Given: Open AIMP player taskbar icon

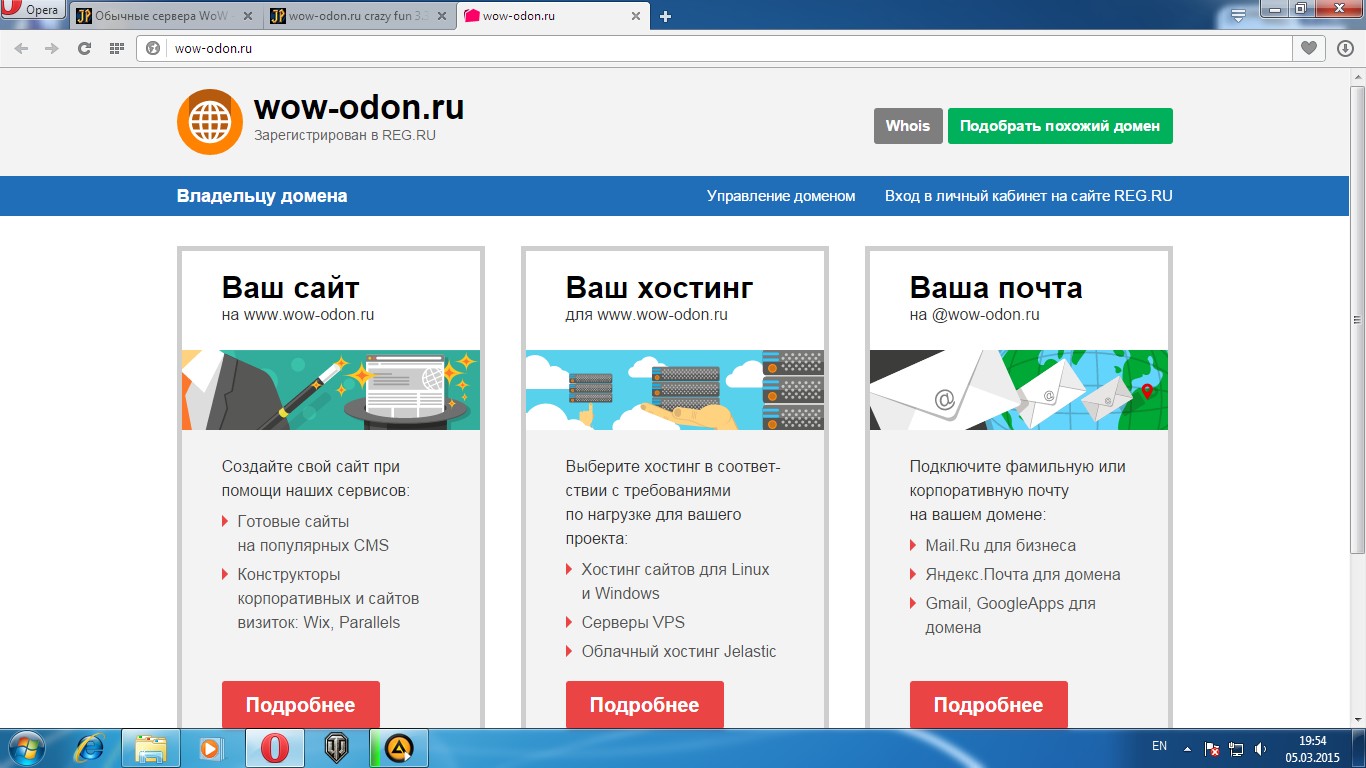Looking at the screenshot, I should coord(399,748).
